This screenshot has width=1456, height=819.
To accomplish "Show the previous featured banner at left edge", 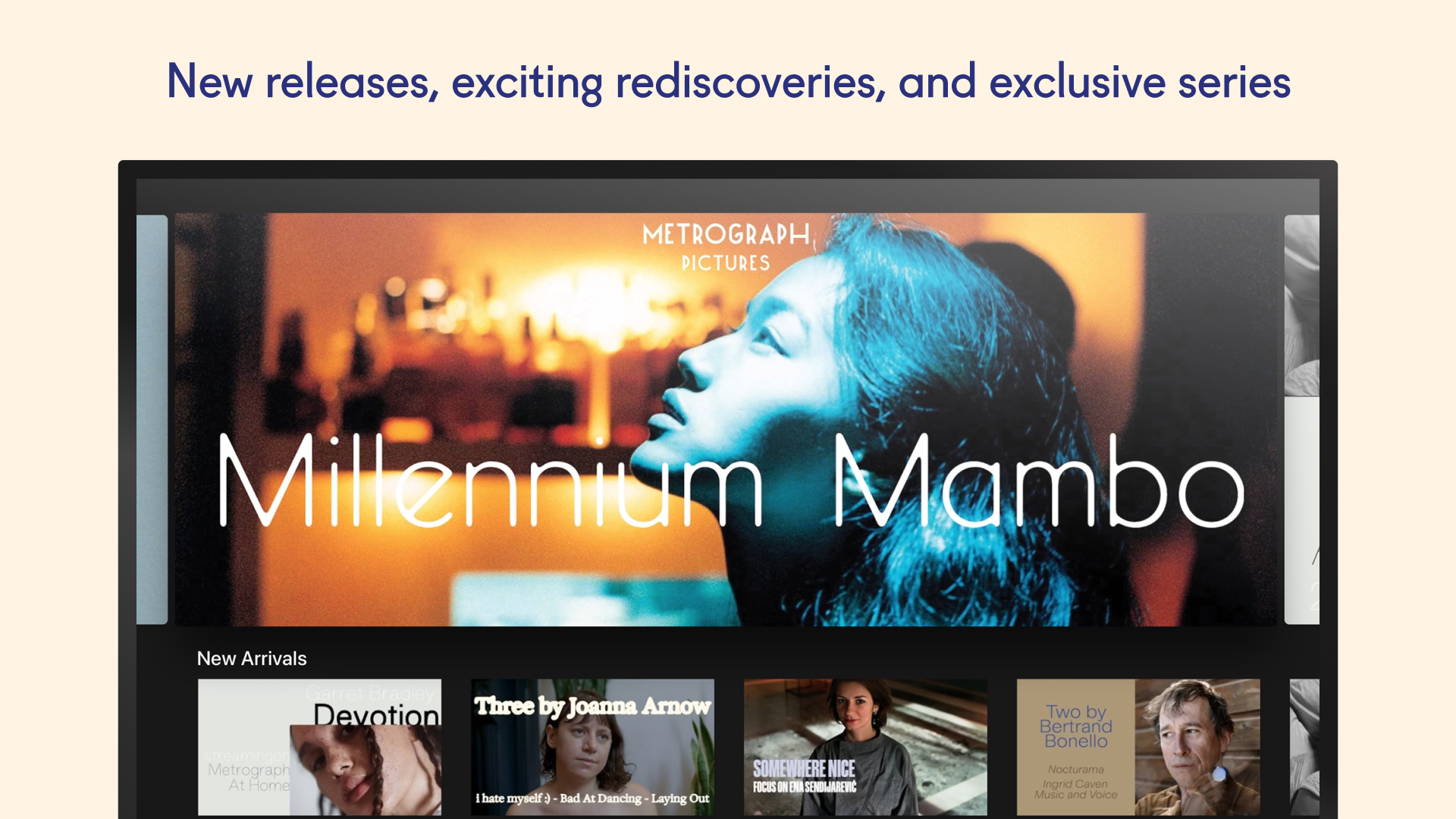I will (x=152, y=419).
